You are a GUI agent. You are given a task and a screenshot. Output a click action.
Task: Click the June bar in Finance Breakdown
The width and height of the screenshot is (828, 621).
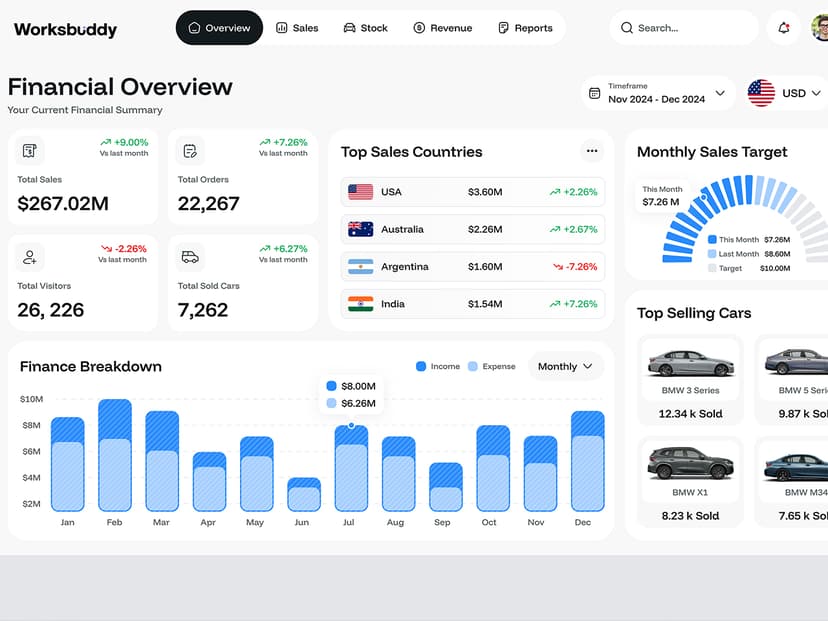tap(304, 494)
